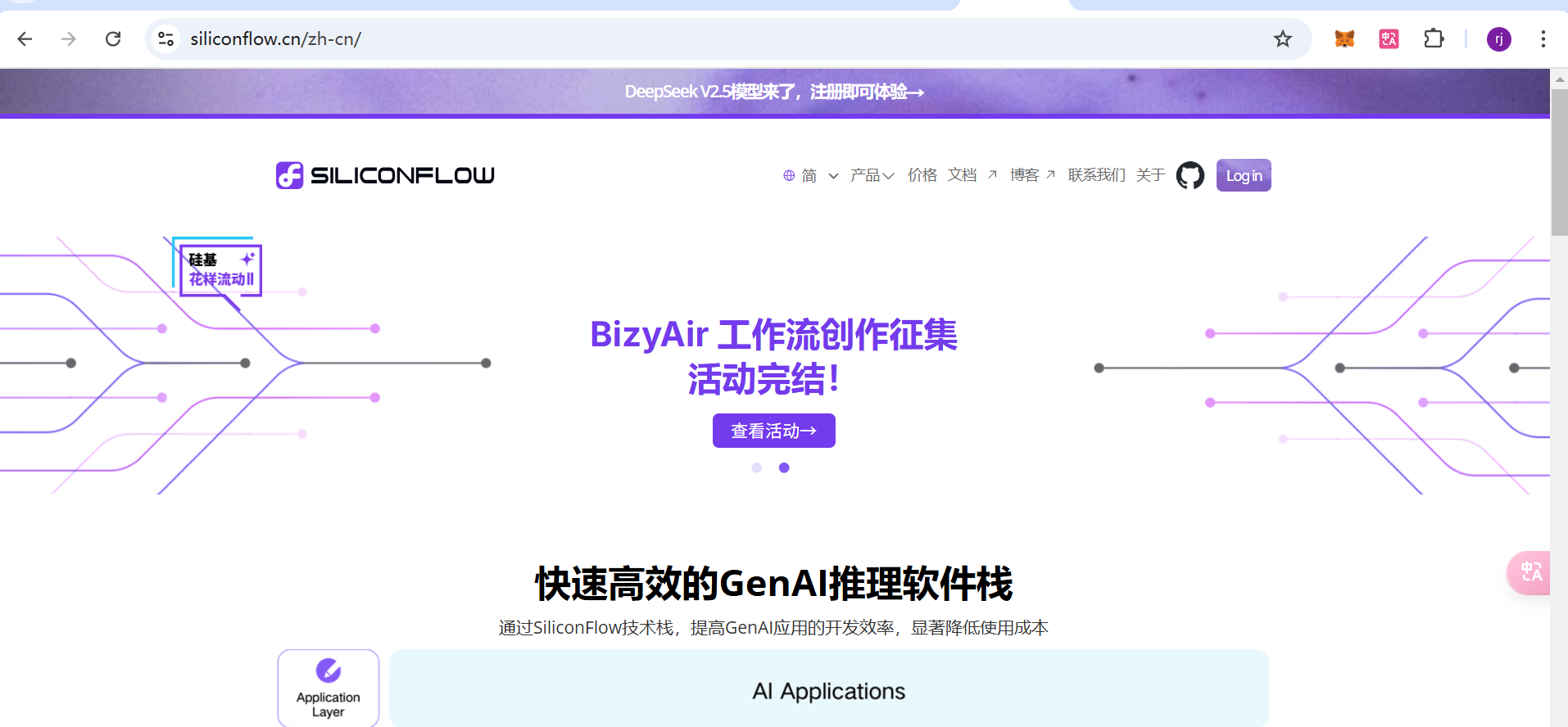
Task: Go back to the previous page
Action: 25,38
